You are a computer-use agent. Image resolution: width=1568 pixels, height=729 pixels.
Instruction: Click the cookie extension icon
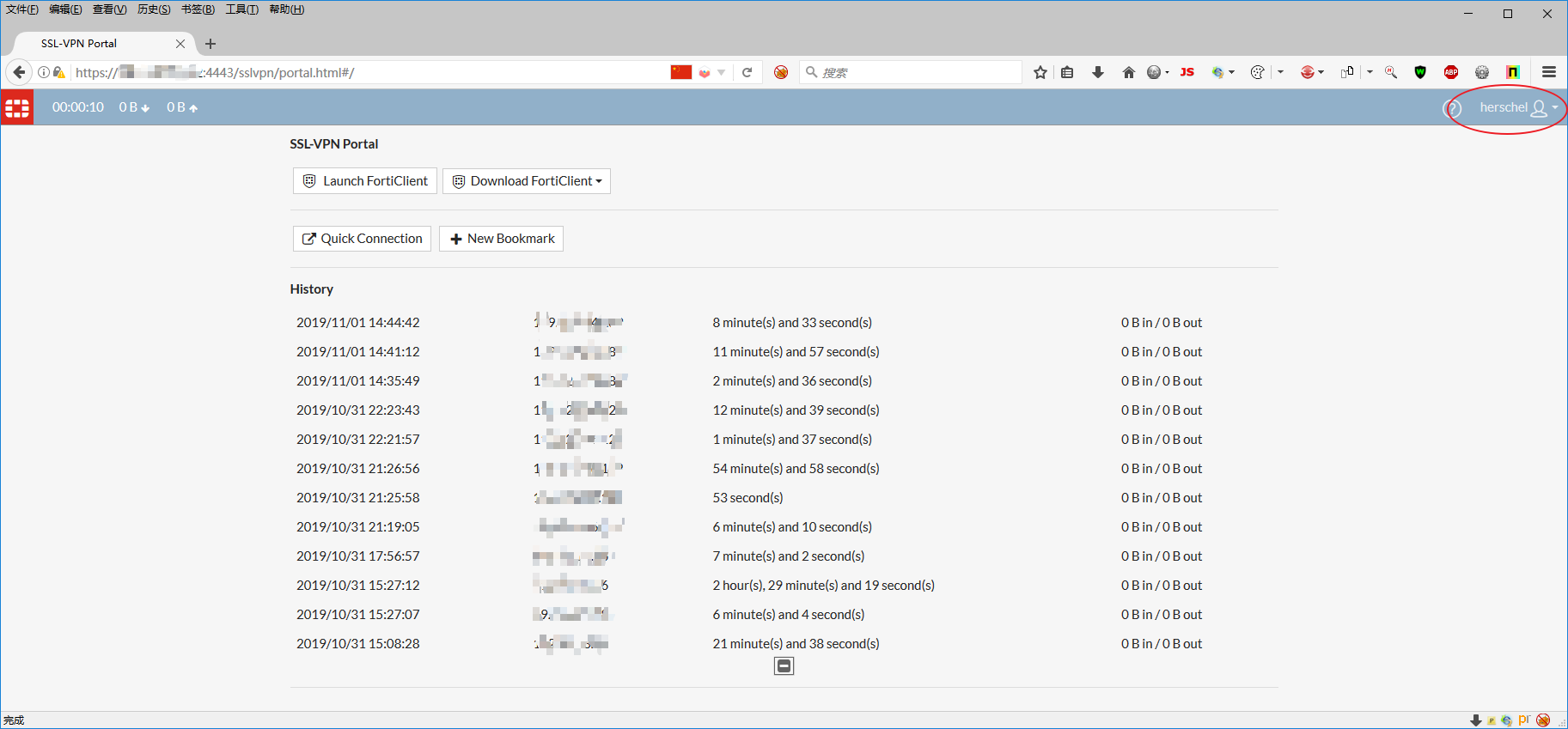tap(1258, 72)
